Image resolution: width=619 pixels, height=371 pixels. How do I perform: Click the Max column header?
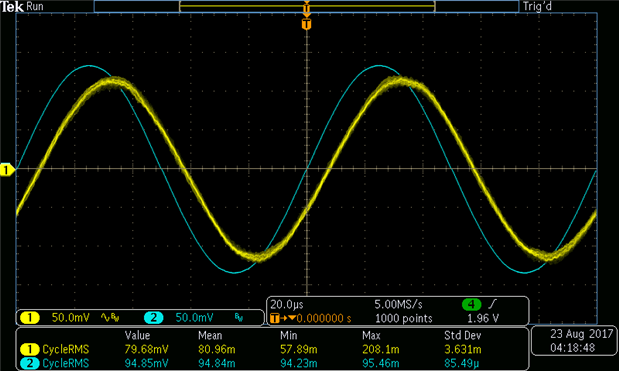click(371, 335)
